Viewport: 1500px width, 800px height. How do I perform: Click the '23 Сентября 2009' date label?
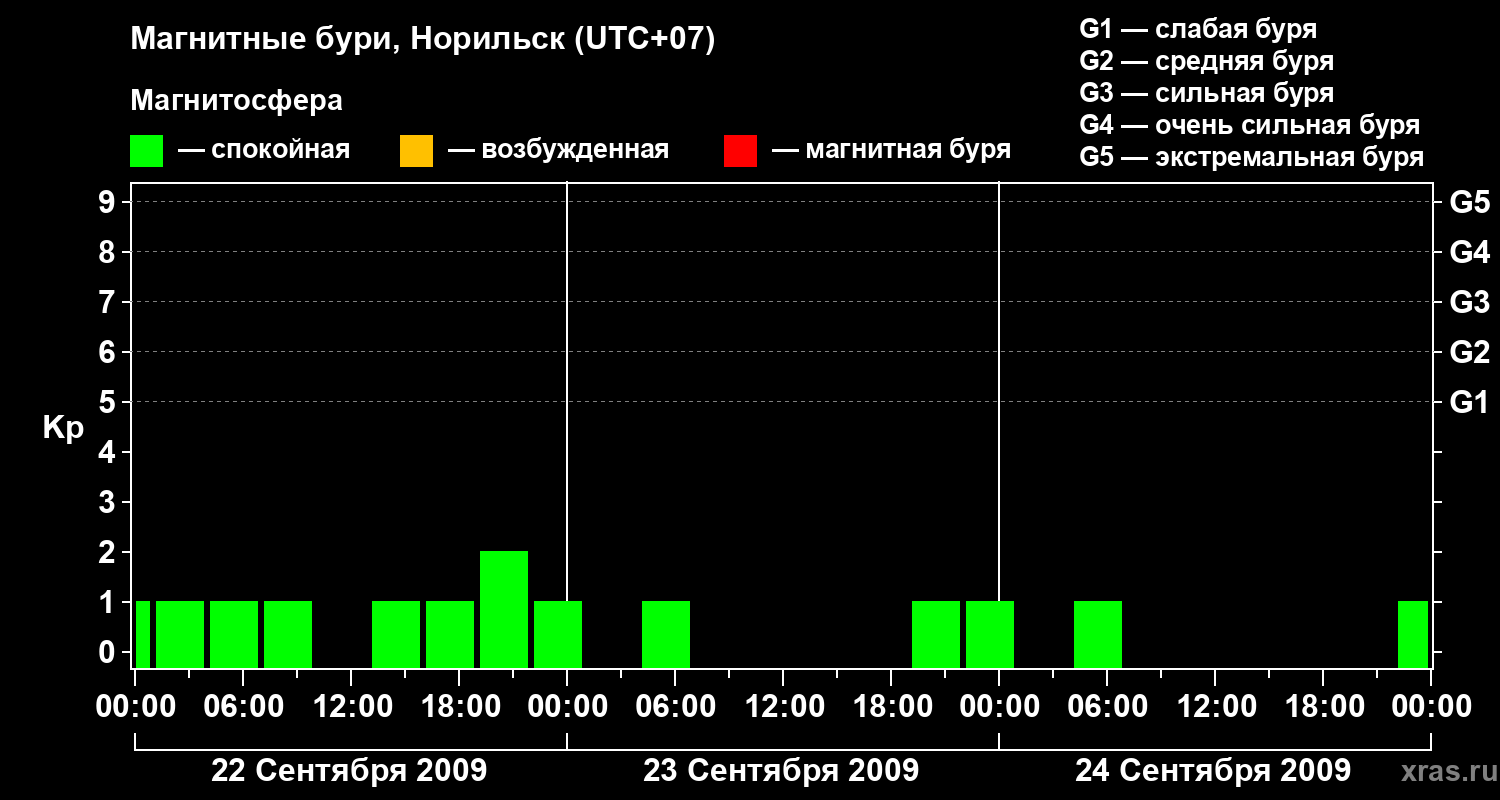coord(781,770)
